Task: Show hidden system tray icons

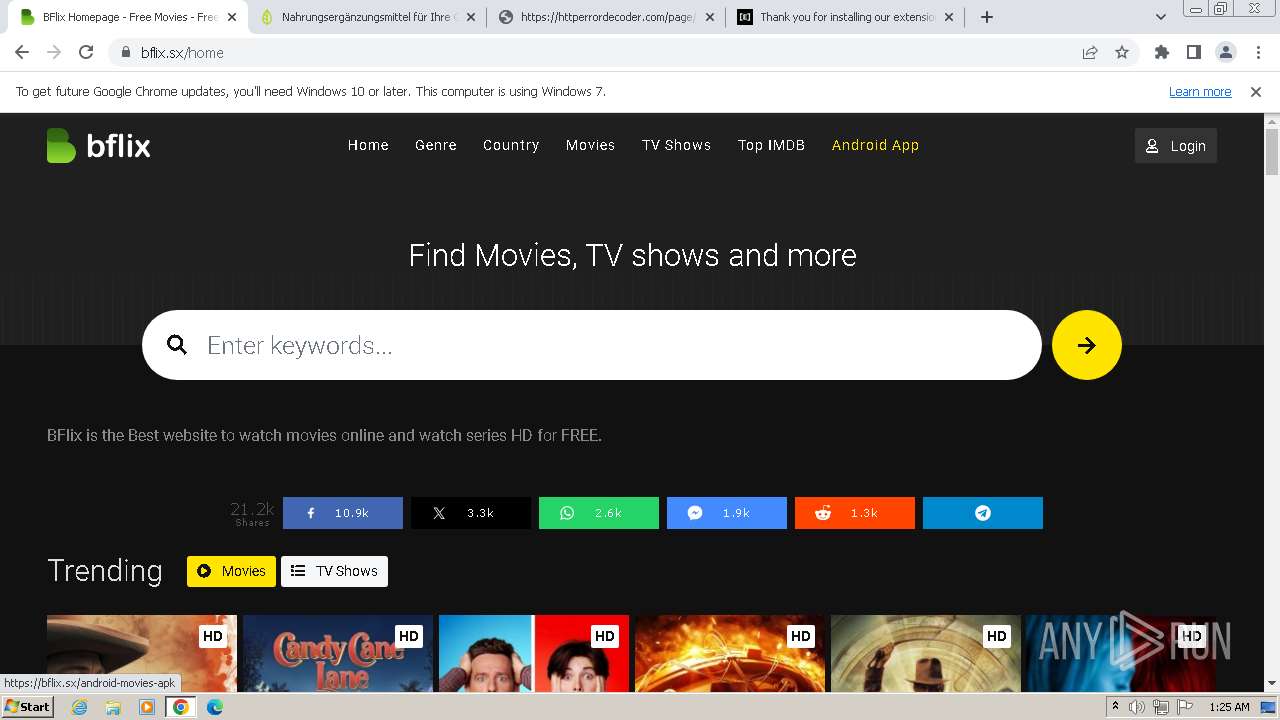Action: pos(1115,707)
